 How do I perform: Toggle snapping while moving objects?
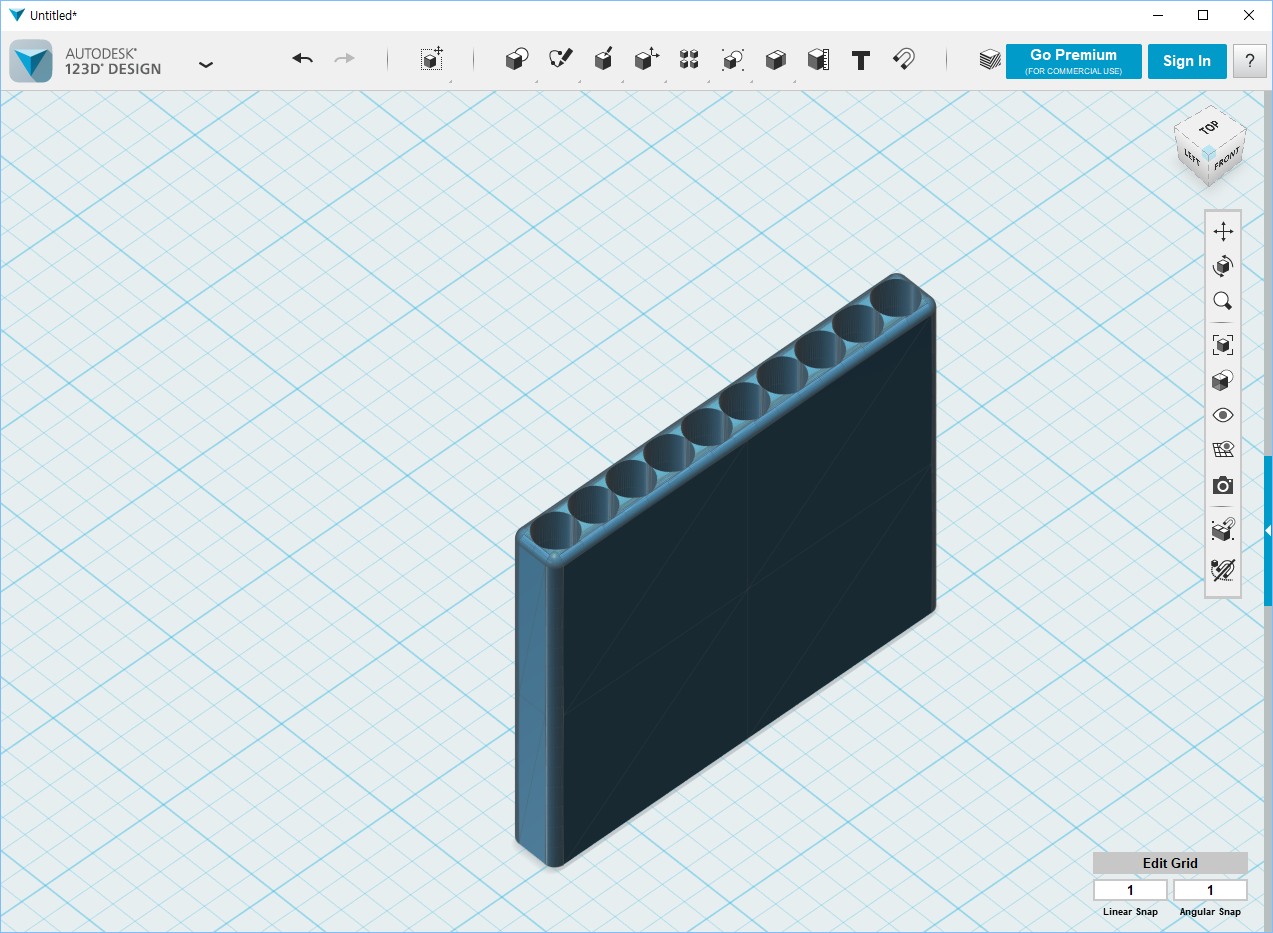(1223, 530)
